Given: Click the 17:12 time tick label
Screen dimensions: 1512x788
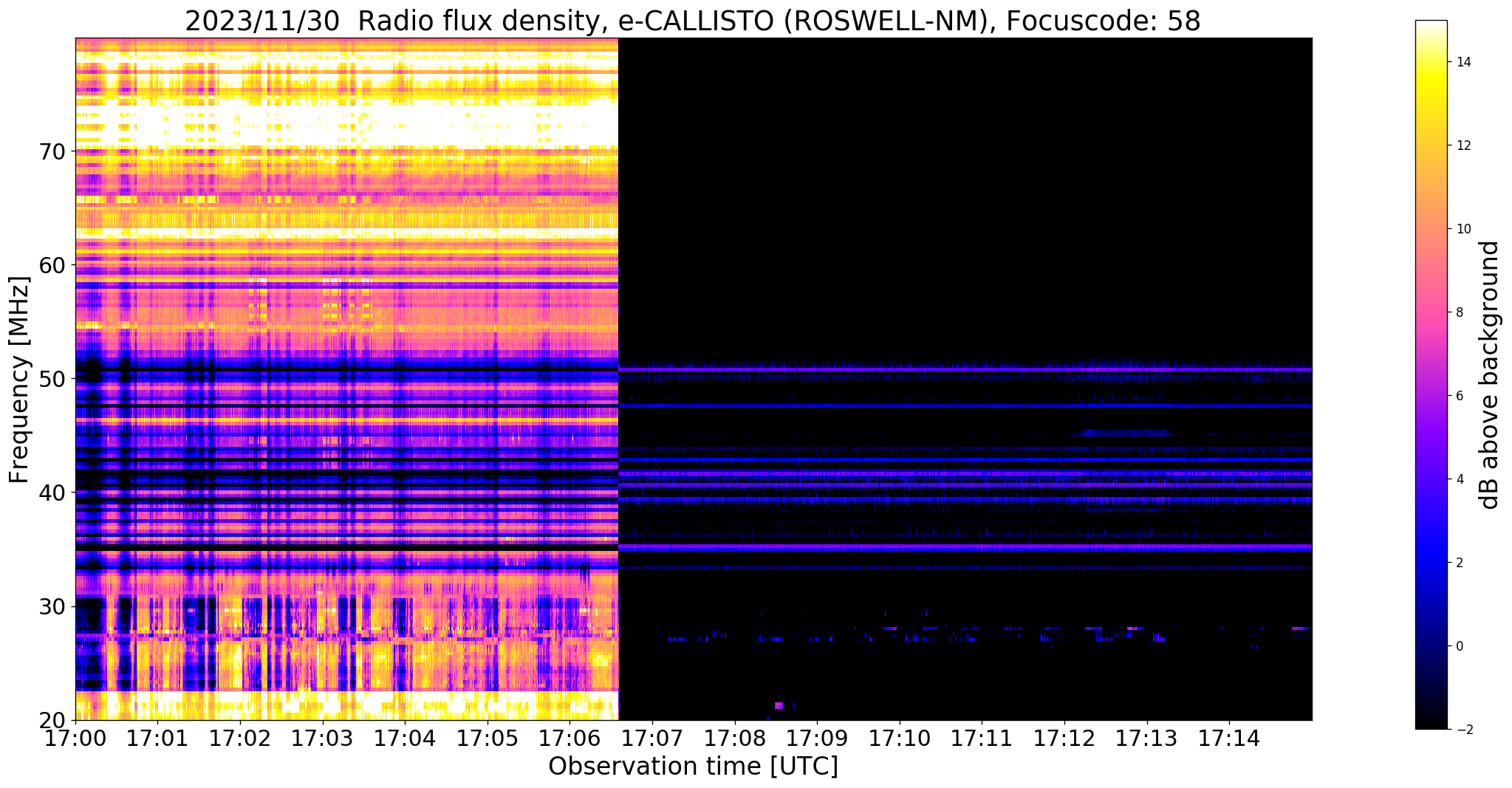Looking at the screenshot, I should [x=1064, y=737].
